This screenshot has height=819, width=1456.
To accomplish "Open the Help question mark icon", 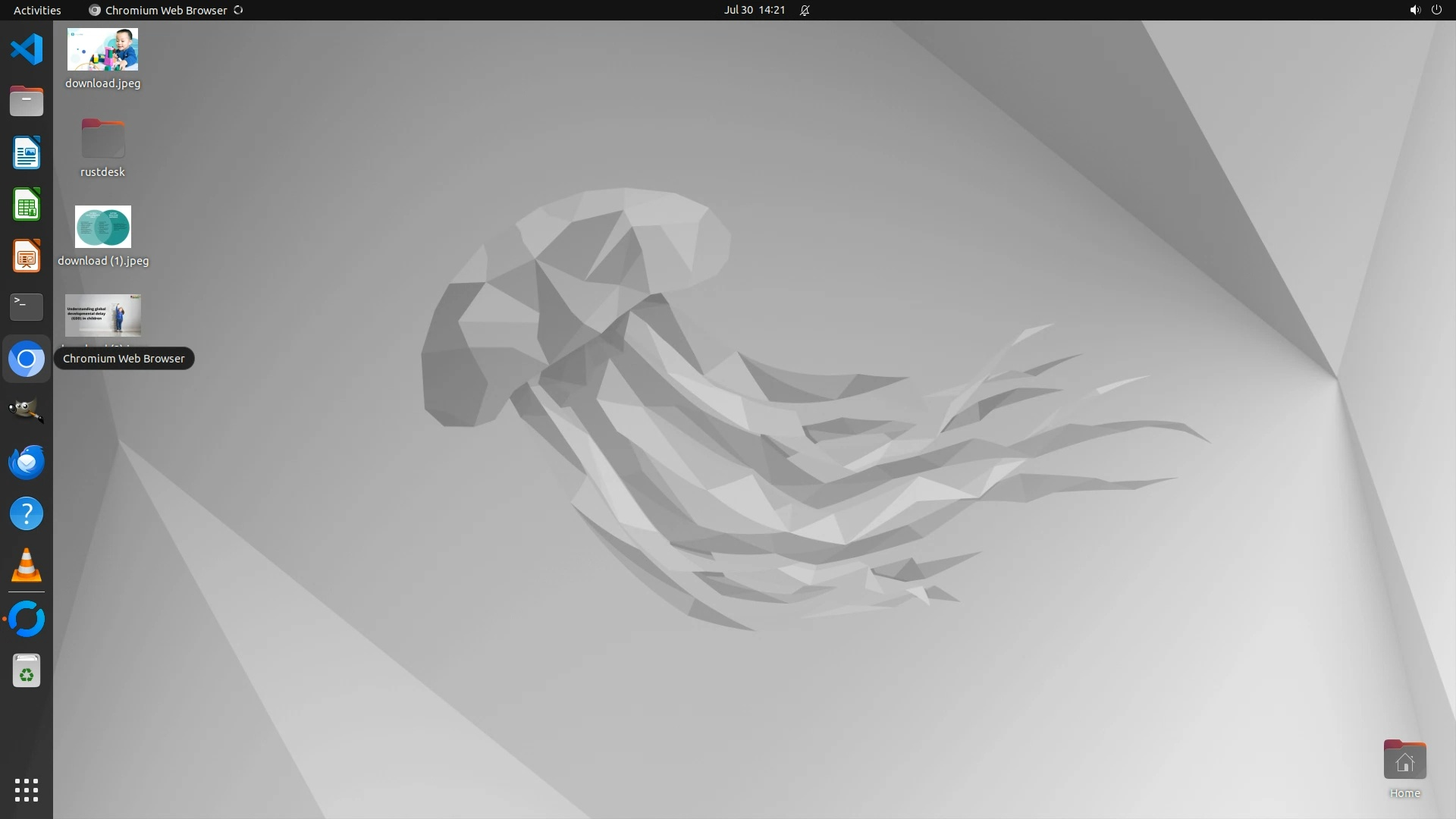I will click(27, 514).
